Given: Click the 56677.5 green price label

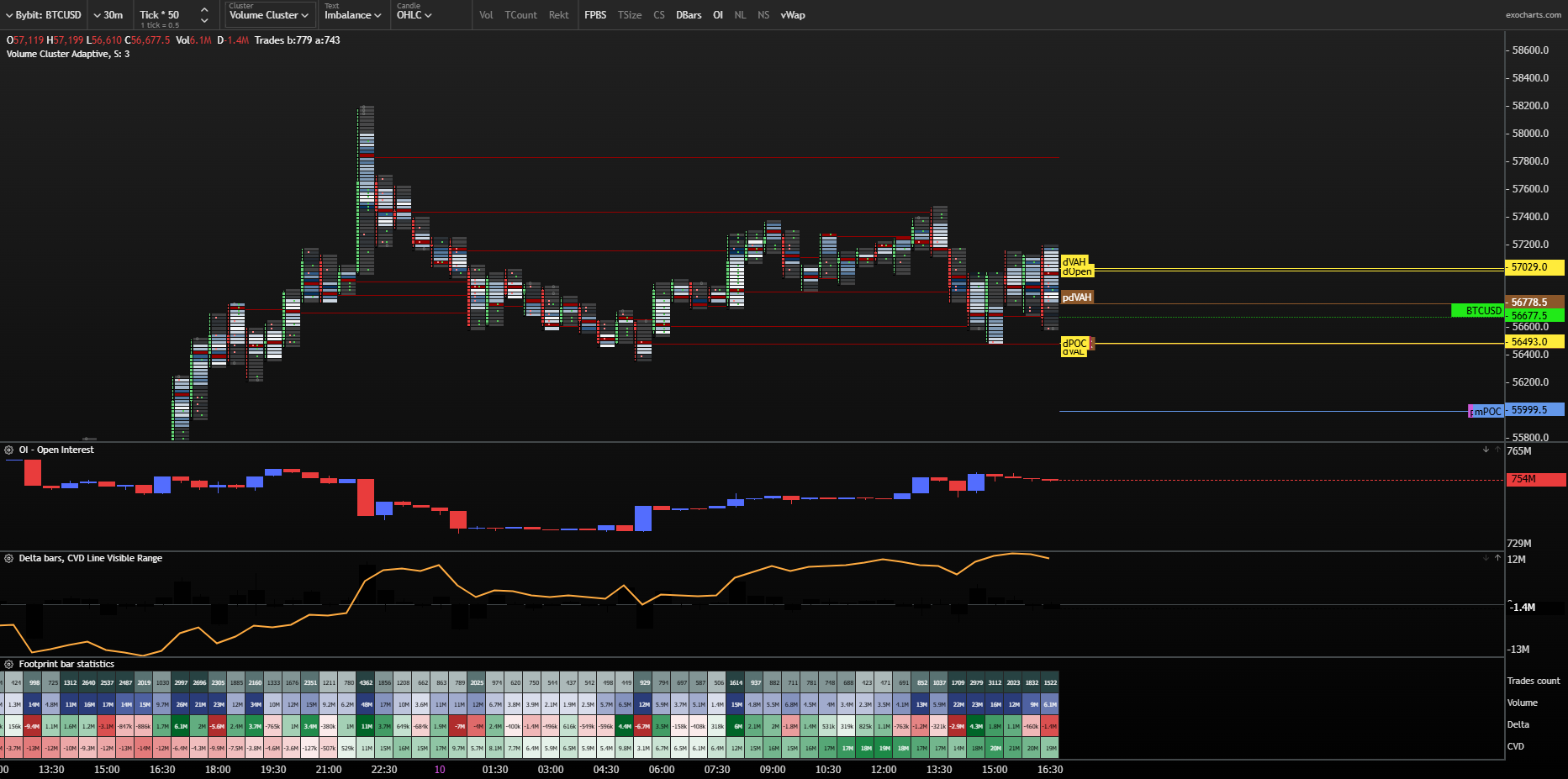Looking at the screenshot, I should coord(1534,316).
